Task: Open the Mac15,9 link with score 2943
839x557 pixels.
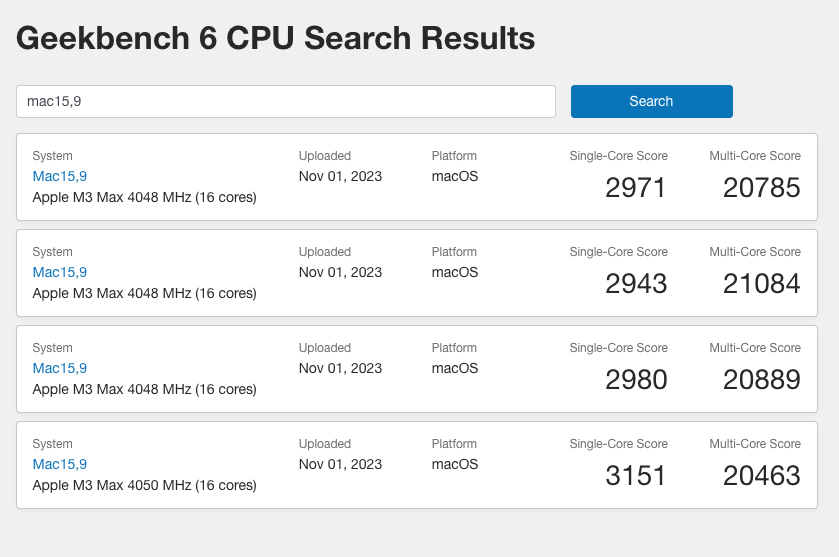Action: (59, 272)
